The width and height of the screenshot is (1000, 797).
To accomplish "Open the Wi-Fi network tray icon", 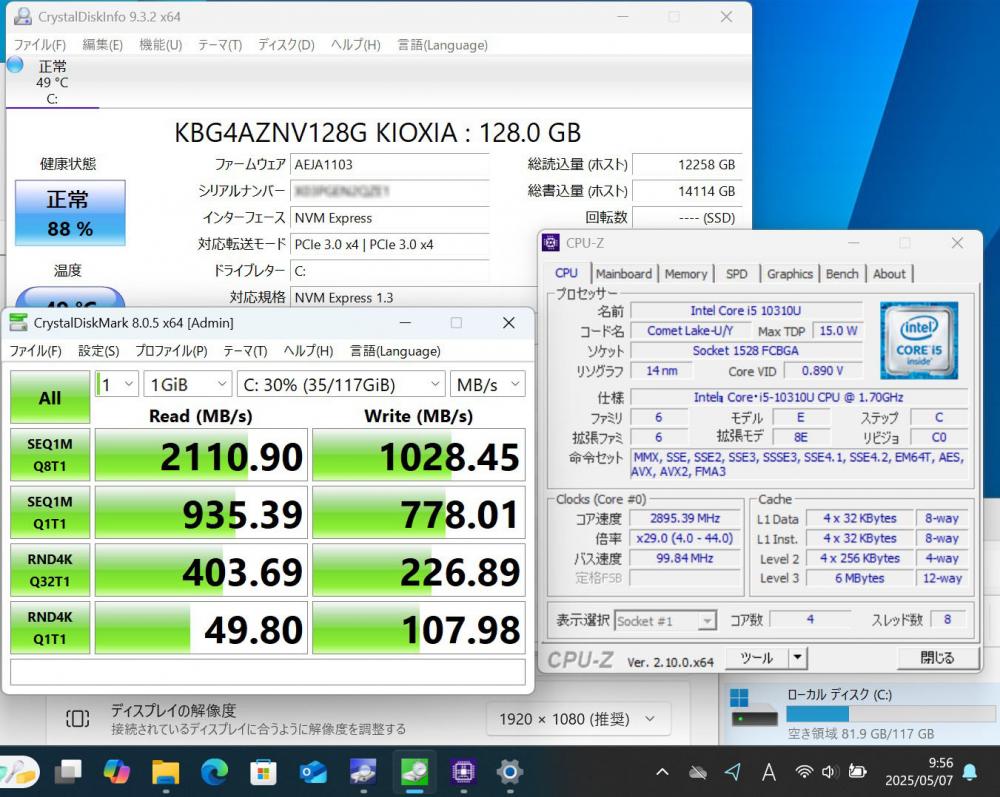I will 804,772.
